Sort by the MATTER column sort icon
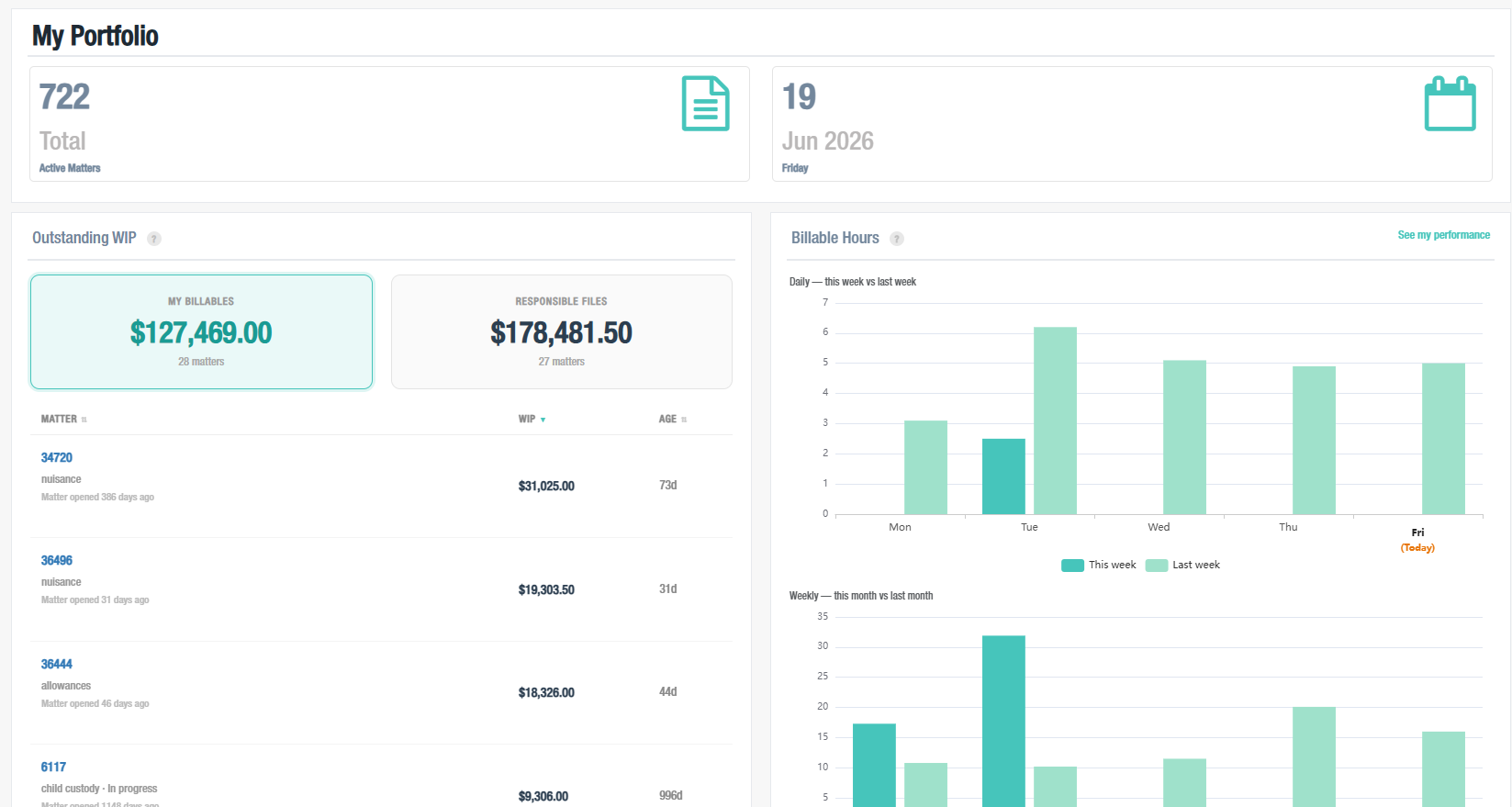The width and height of the screenshot is (1512, 807). [x=84, y=420]
